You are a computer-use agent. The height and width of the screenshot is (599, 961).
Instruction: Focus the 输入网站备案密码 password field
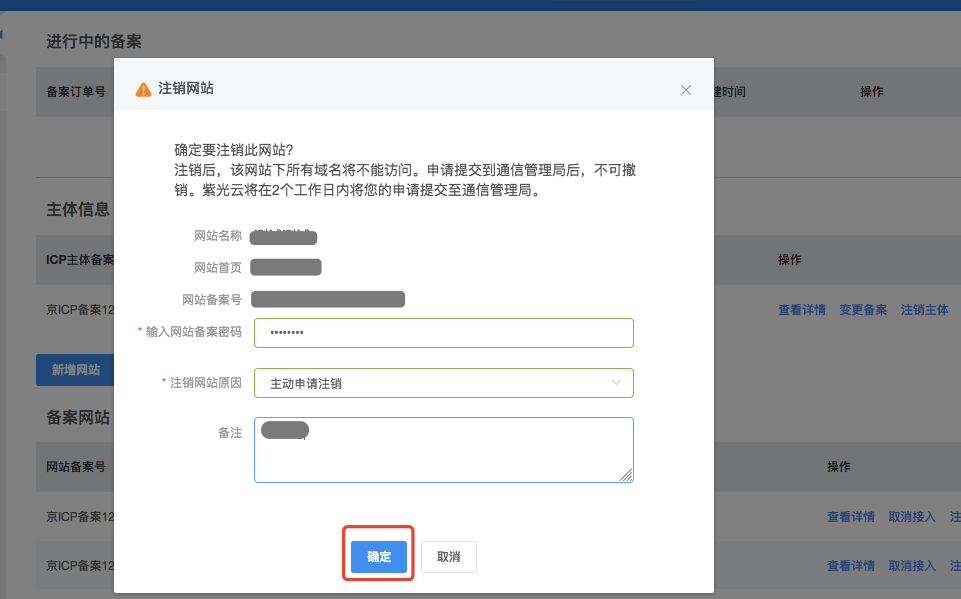443,332
